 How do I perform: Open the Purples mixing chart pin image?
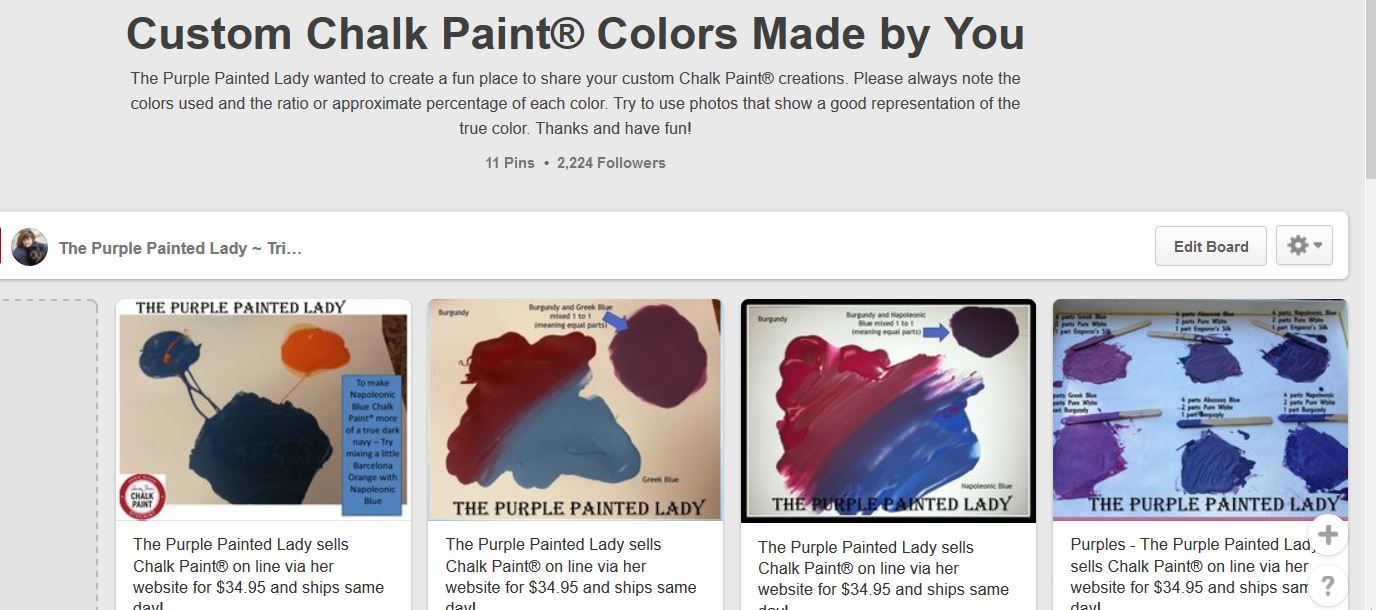pos(1200,410)
